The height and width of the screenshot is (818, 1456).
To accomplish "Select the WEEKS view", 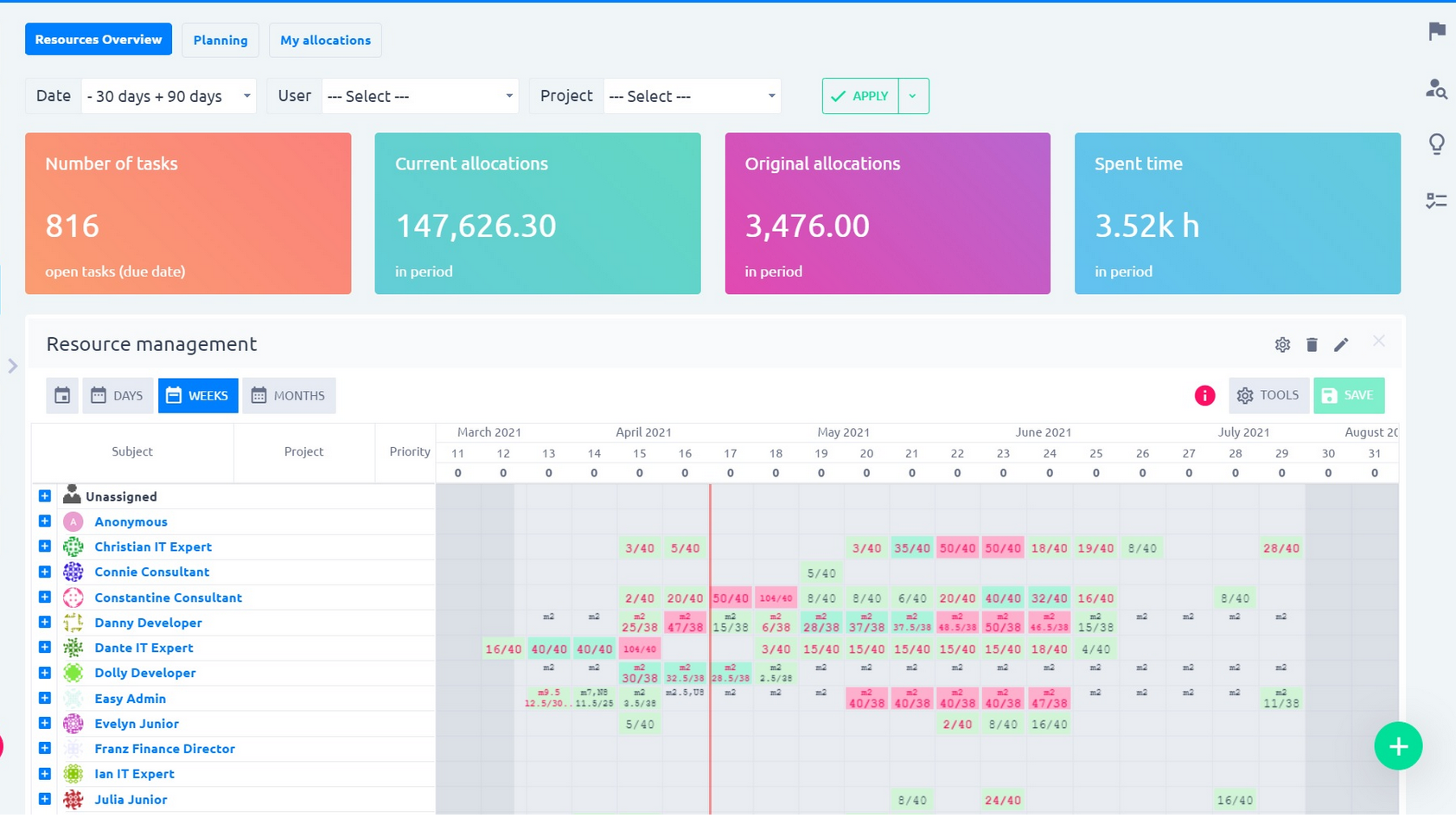I will click(x=198, y=395).
